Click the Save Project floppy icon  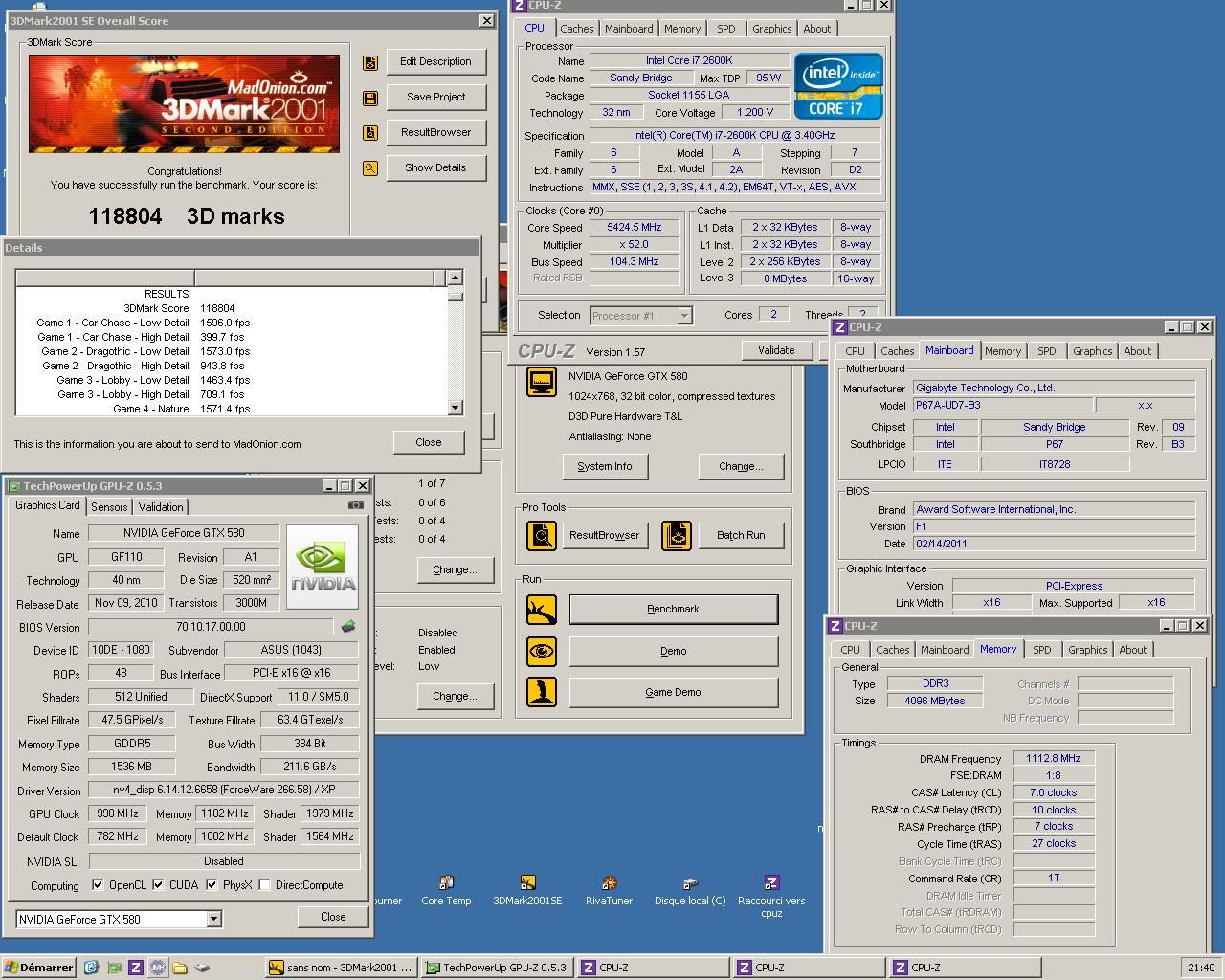pyautogui.click(x=370, y=98)
